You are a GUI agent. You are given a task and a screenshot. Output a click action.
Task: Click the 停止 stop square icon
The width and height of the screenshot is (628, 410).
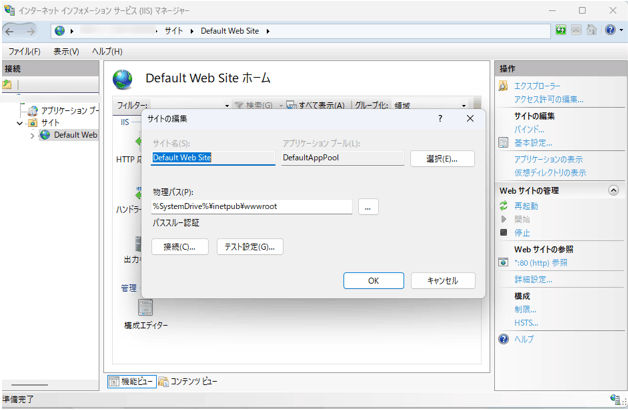click(x=504, y=232)
